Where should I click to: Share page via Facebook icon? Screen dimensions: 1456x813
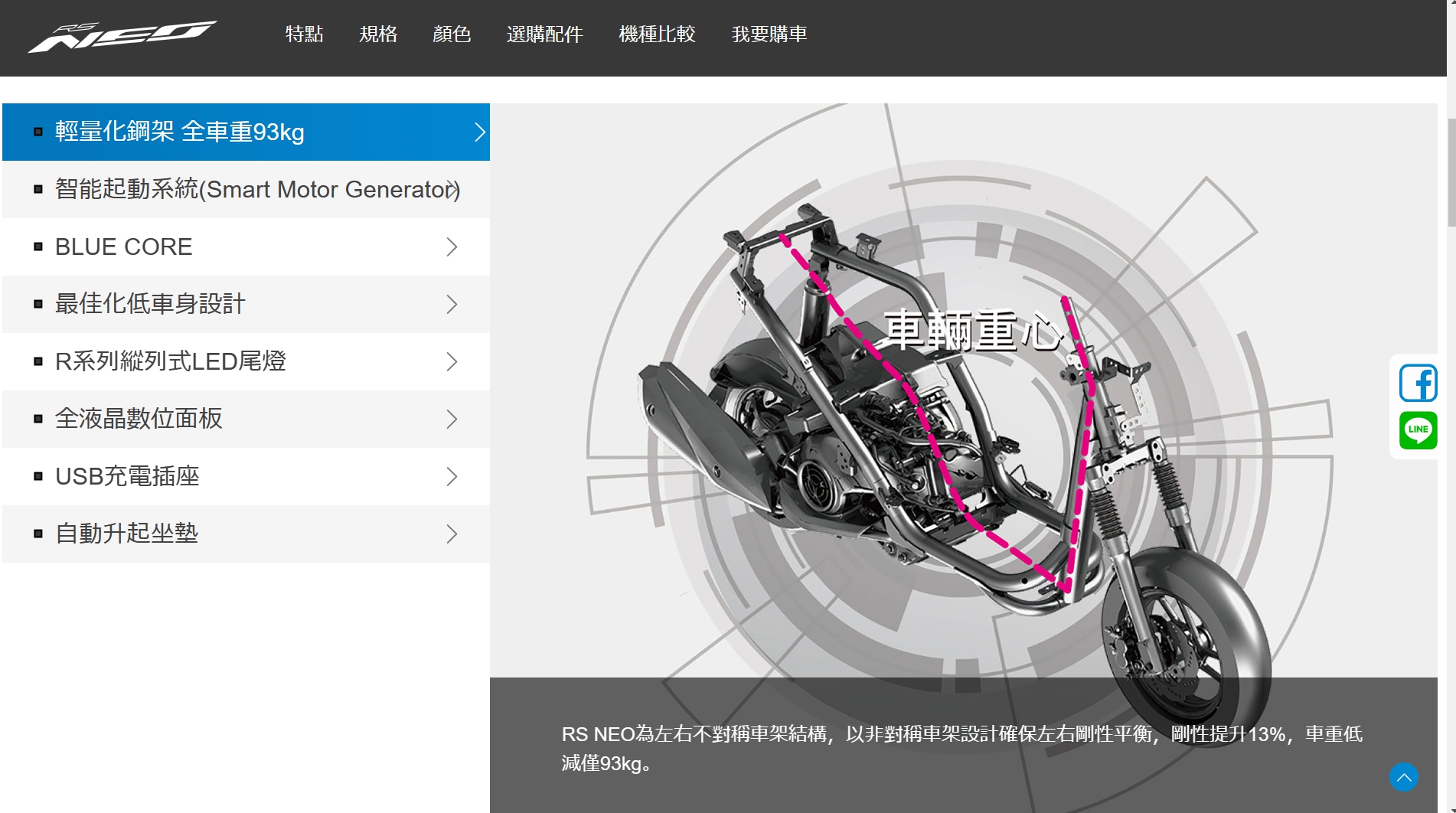point(1418,383)
